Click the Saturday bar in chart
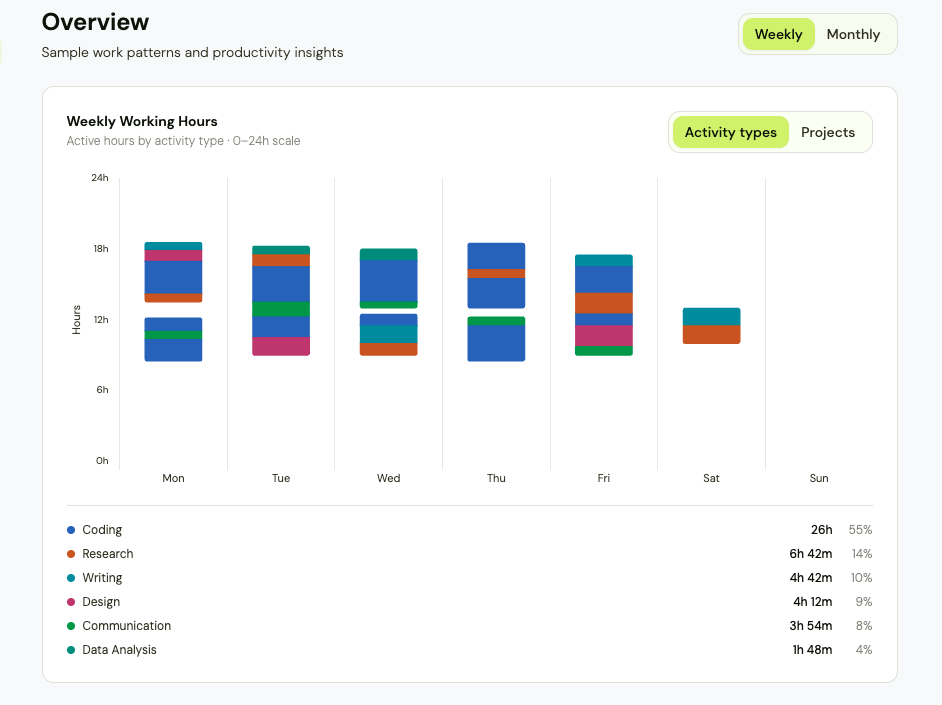Viewport: 942px width, 705px height. tap(711, 325)
